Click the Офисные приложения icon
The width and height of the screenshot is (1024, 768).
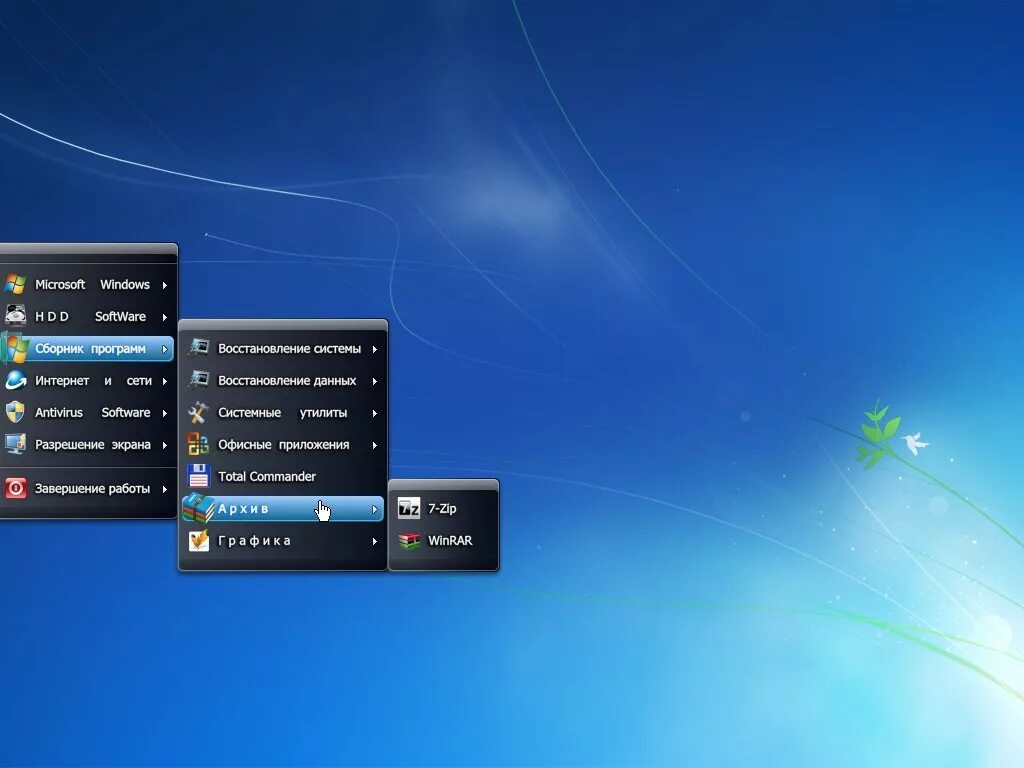199,444
